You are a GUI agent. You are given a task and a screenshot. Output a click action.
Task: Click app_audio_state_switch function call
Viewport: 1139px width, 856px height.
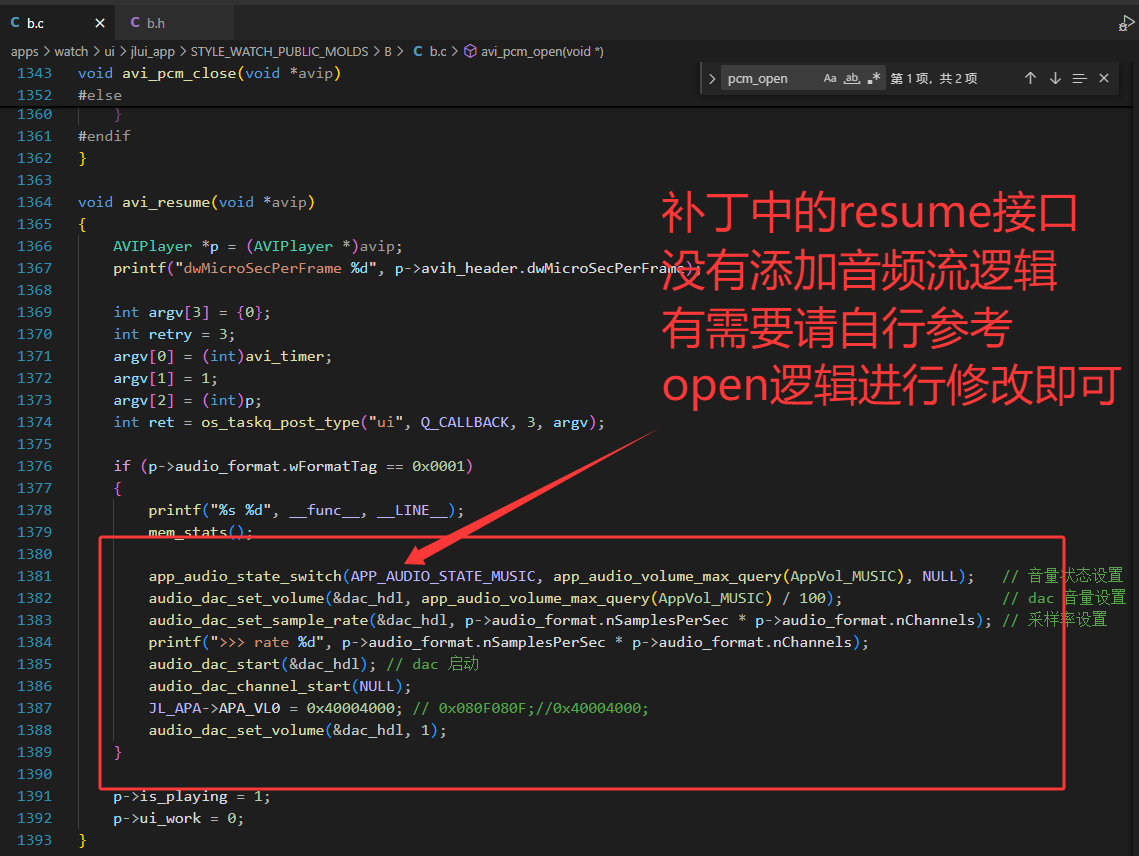tap(245, 576)
